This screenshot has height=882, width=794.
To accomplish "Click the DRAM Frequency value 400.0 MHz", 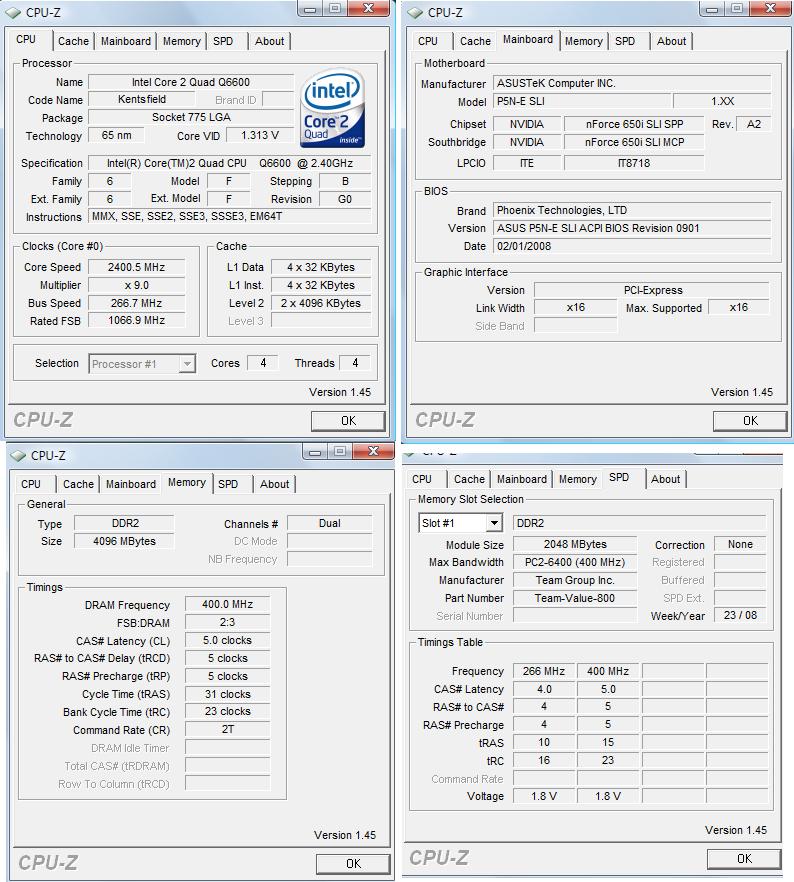I will coord(227,604).
